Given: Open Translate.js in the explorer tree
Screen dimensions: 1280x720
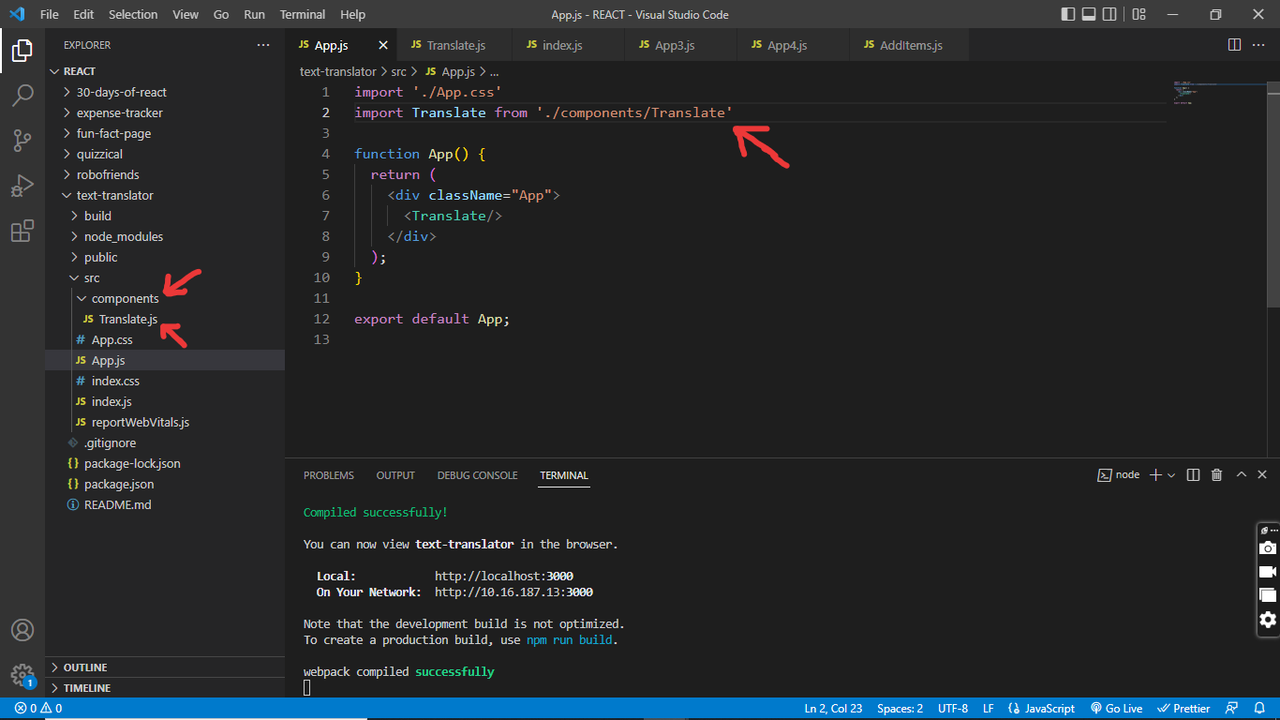Looking at the screenshot, I should [x=165, y=319].
